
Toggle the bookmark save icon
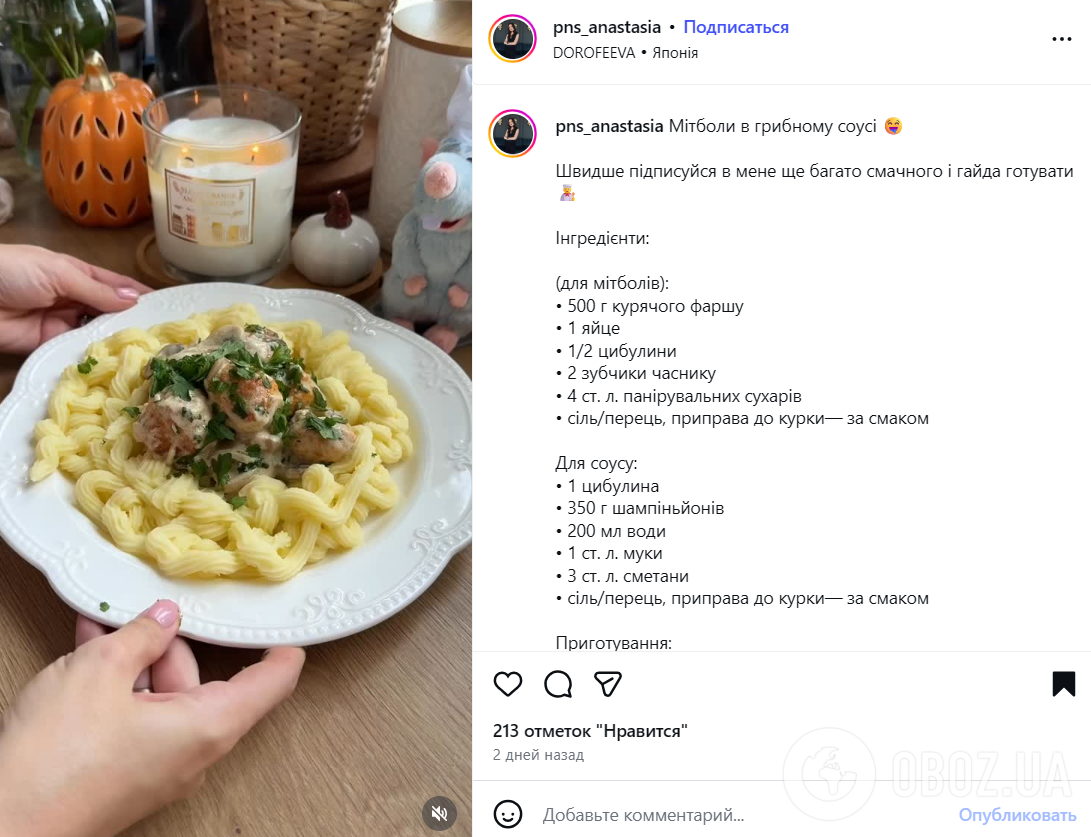tap(1063, 684)
